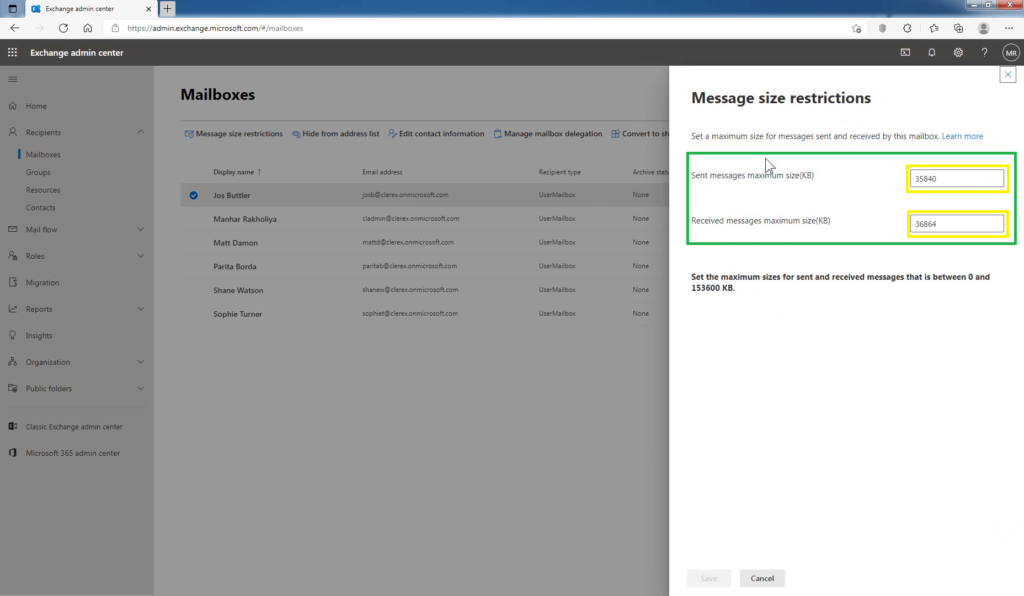Open Microsoft 365 admin center link
This screenshot has height=596, width=1024.
coord(72,453)
